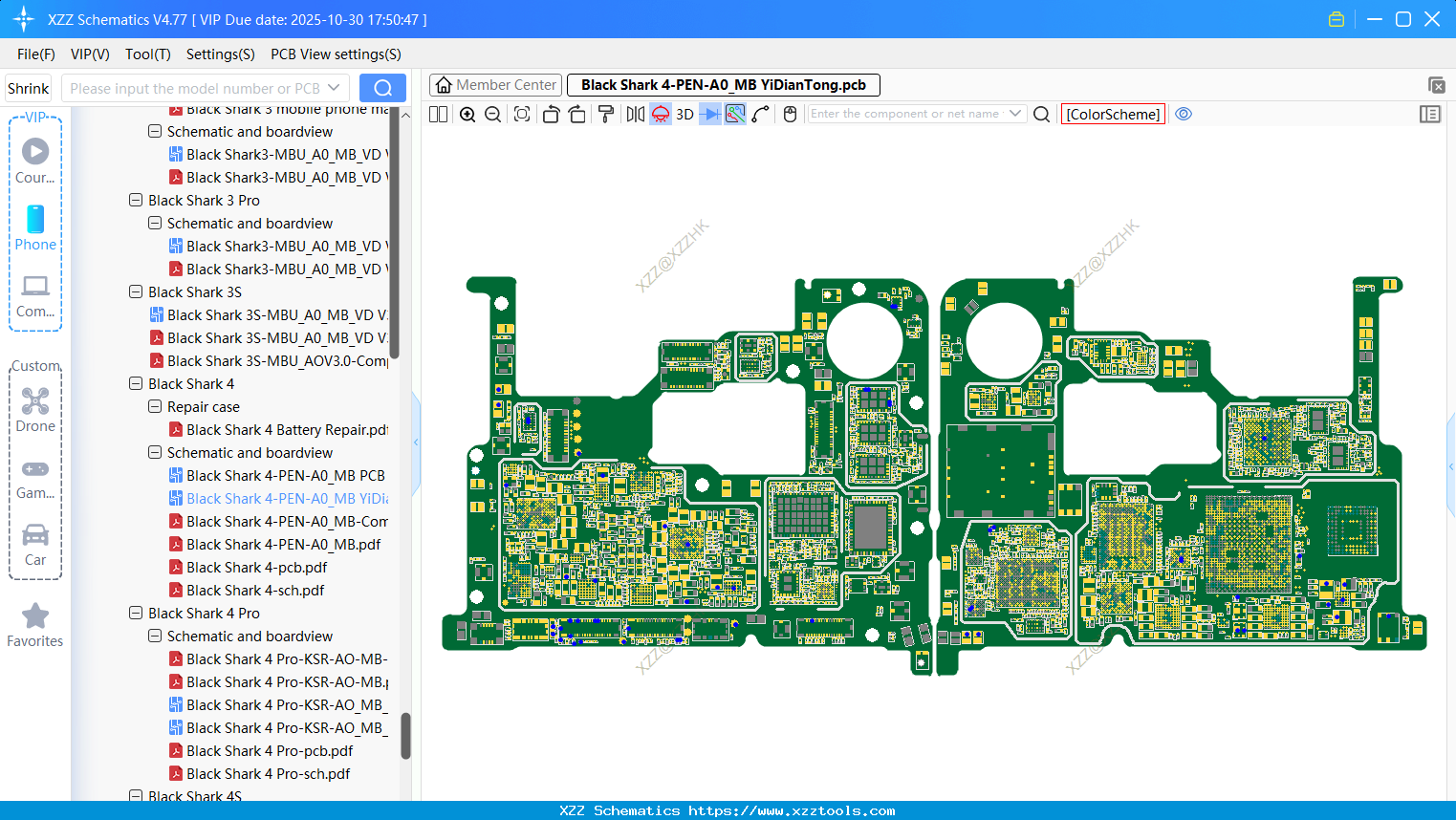Image resolution: width=1456 pixels, height=820 pixels.
Task: Open the ColorScheme picker
Action: [x=1113, y=114]
